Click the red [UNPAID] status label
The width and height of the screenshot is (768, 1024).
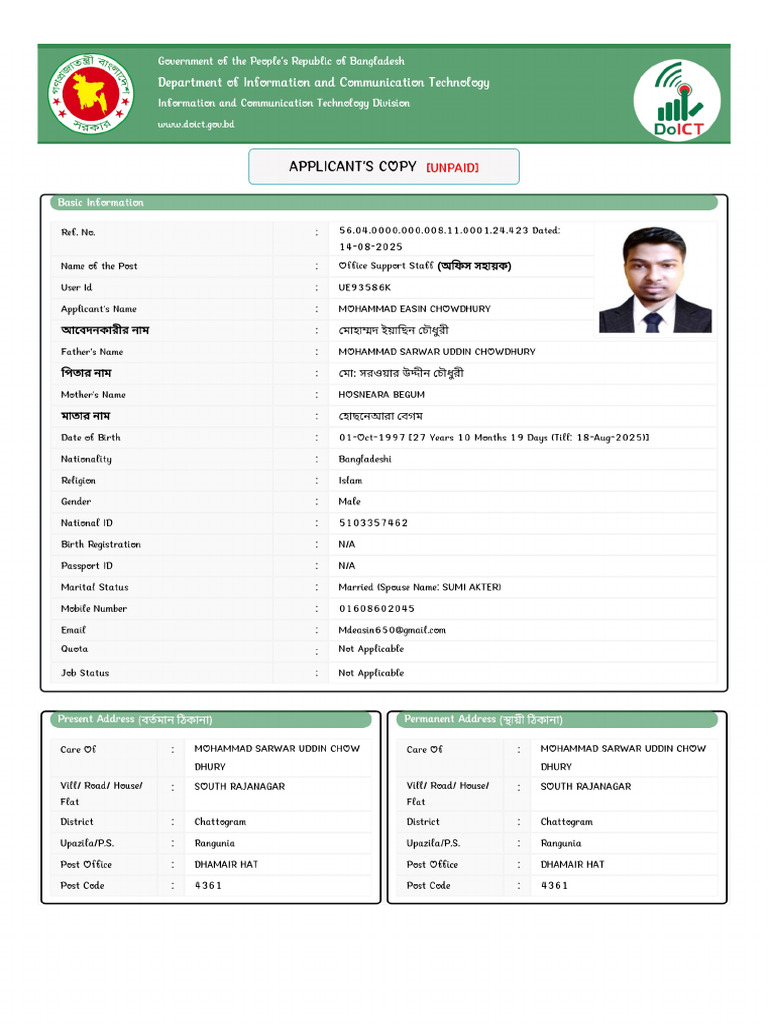pyautogui.click(x=453, y=168)
